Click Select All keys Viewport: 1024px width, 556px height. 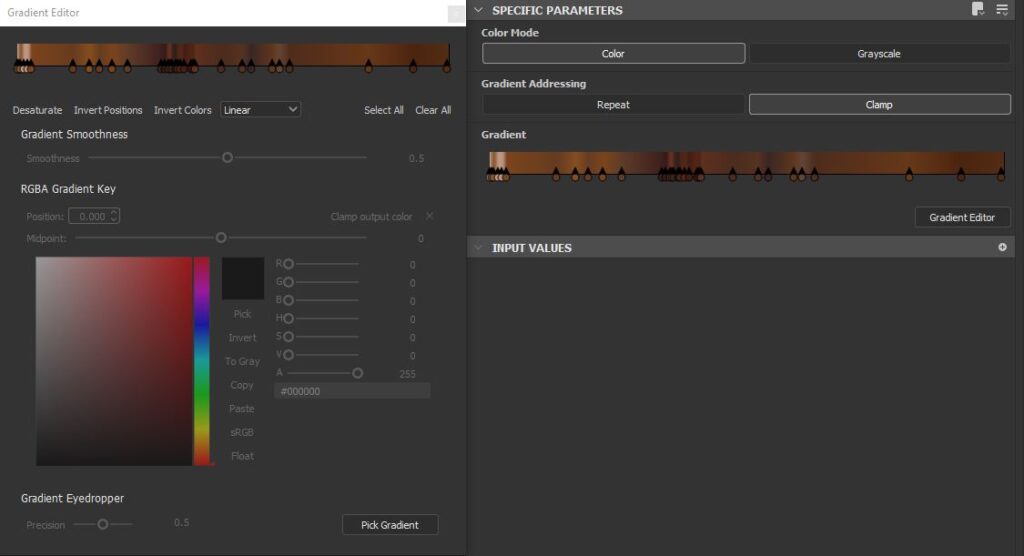[x=383, y=110]
